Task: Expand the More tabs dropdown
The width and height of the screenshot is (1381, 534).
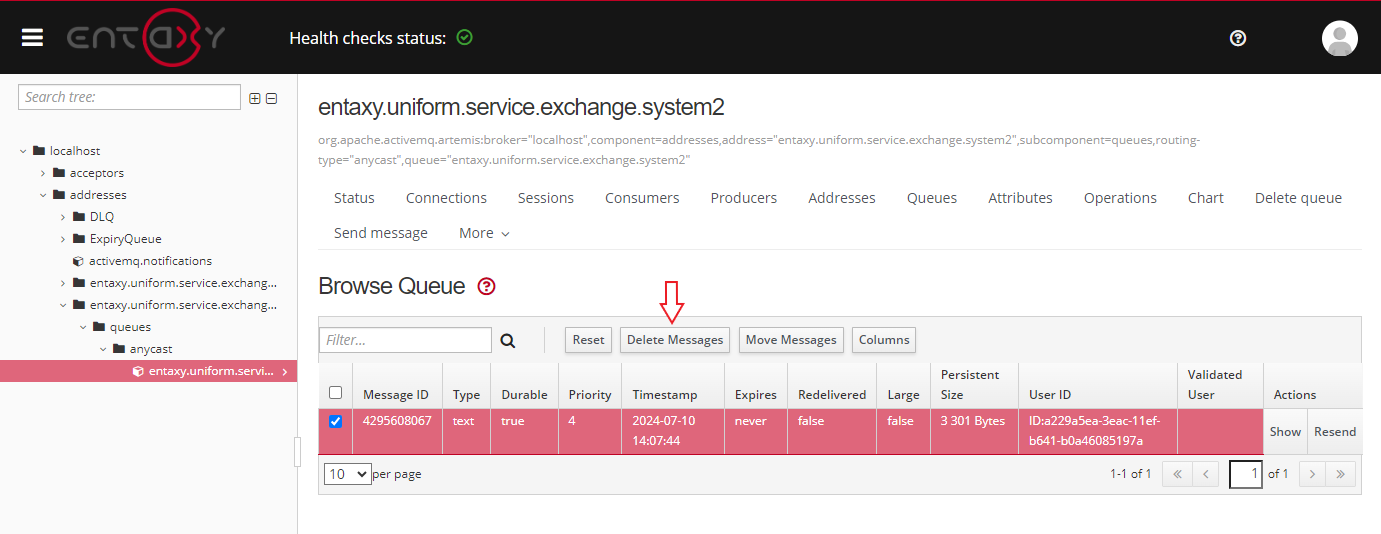Action: pyautogui.click(x=484, y=233)
